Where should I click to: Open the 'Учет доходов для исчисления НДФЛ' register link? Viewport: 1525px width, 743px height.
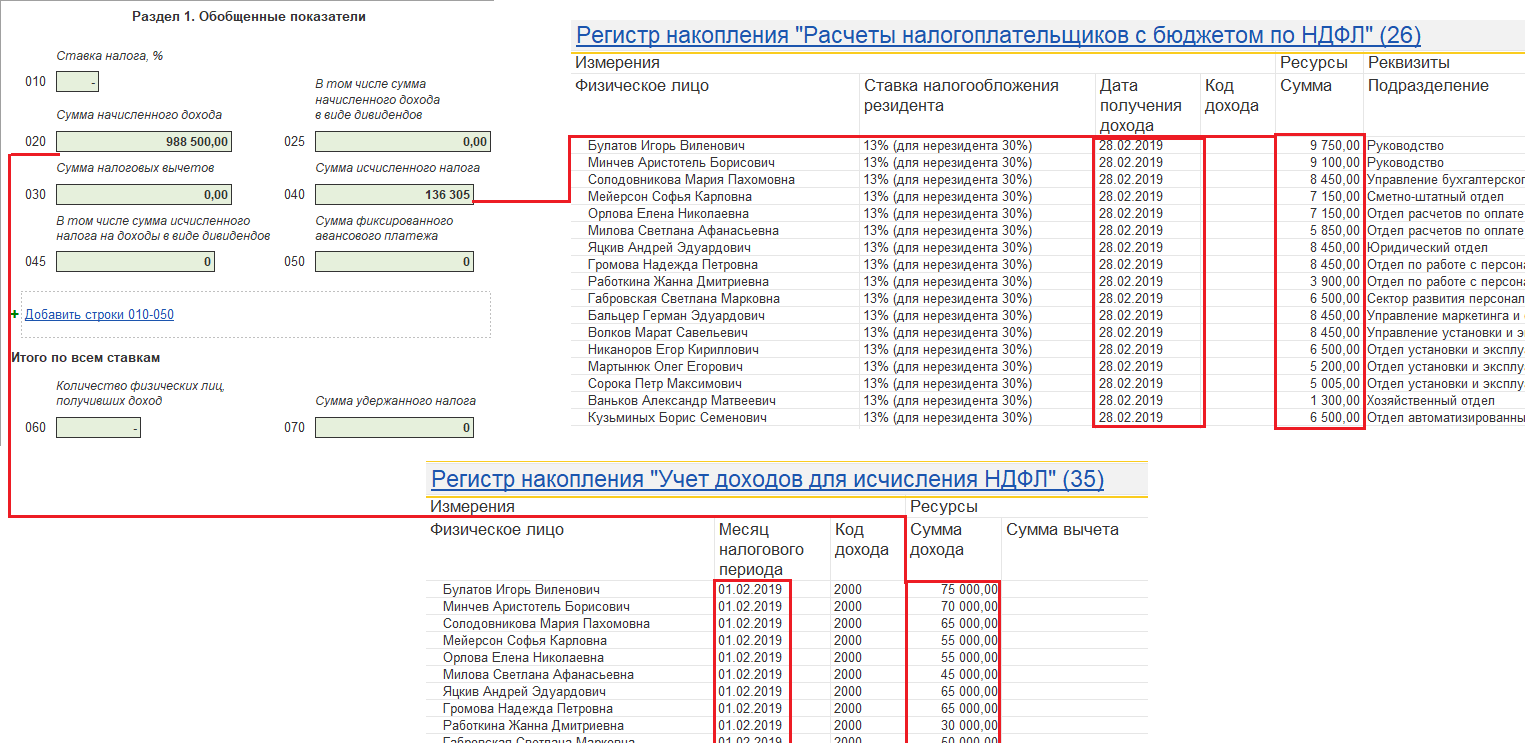pyautogui.click(x=767, y=480)
